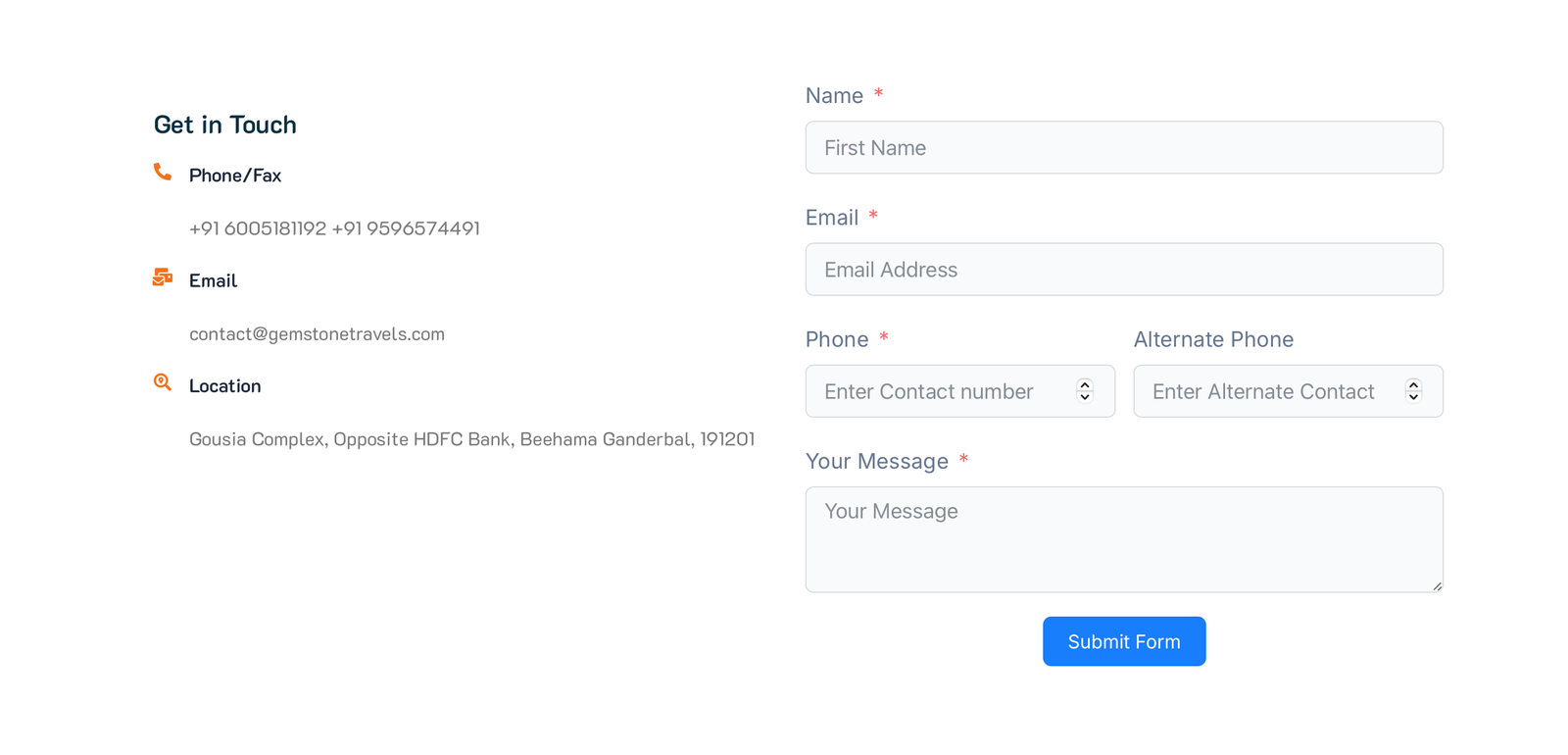Click inside the Your Message textarea
The image size is (1568, 755).
pyautogui.click(x=1124, y=539)
